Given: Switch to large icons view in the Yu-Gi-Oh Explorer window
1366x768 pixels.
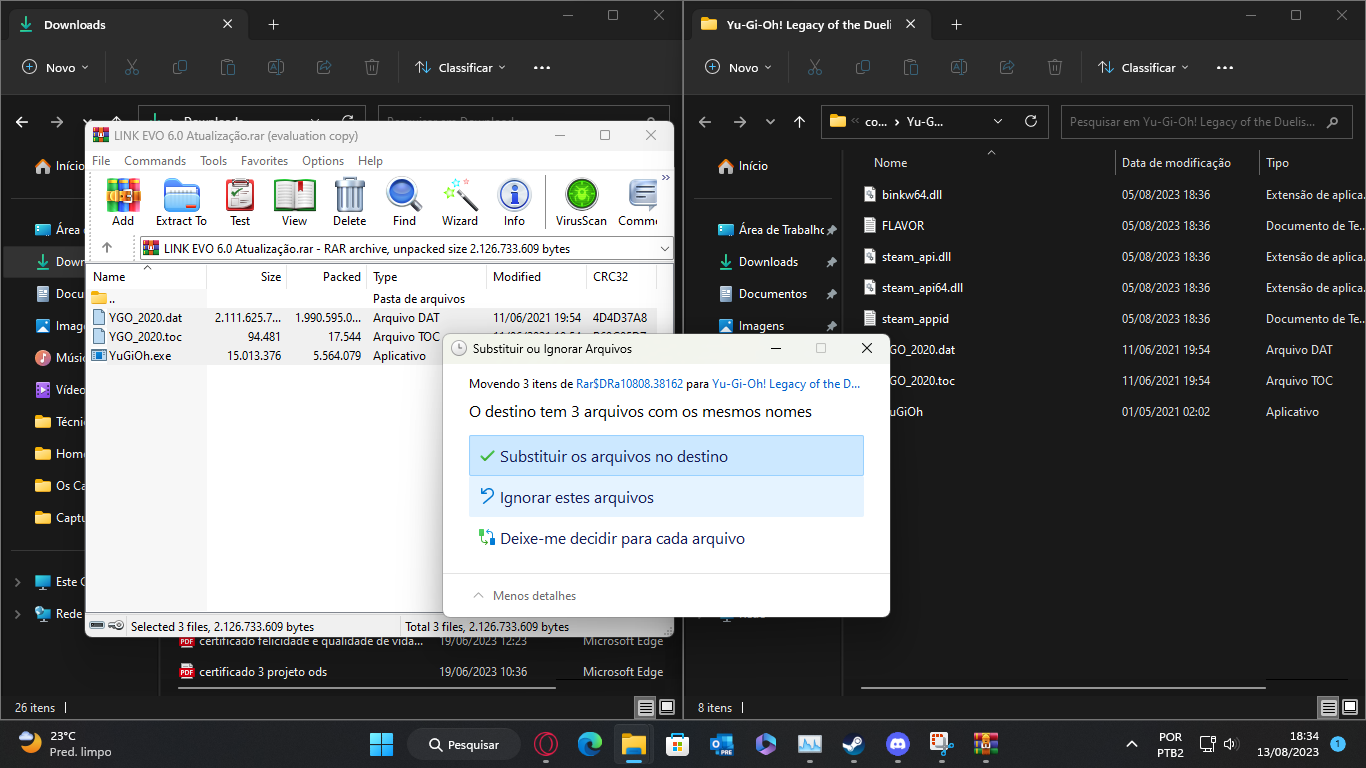Looking at the screenshot, I should pyautogui.click(x=1349, y=708).
